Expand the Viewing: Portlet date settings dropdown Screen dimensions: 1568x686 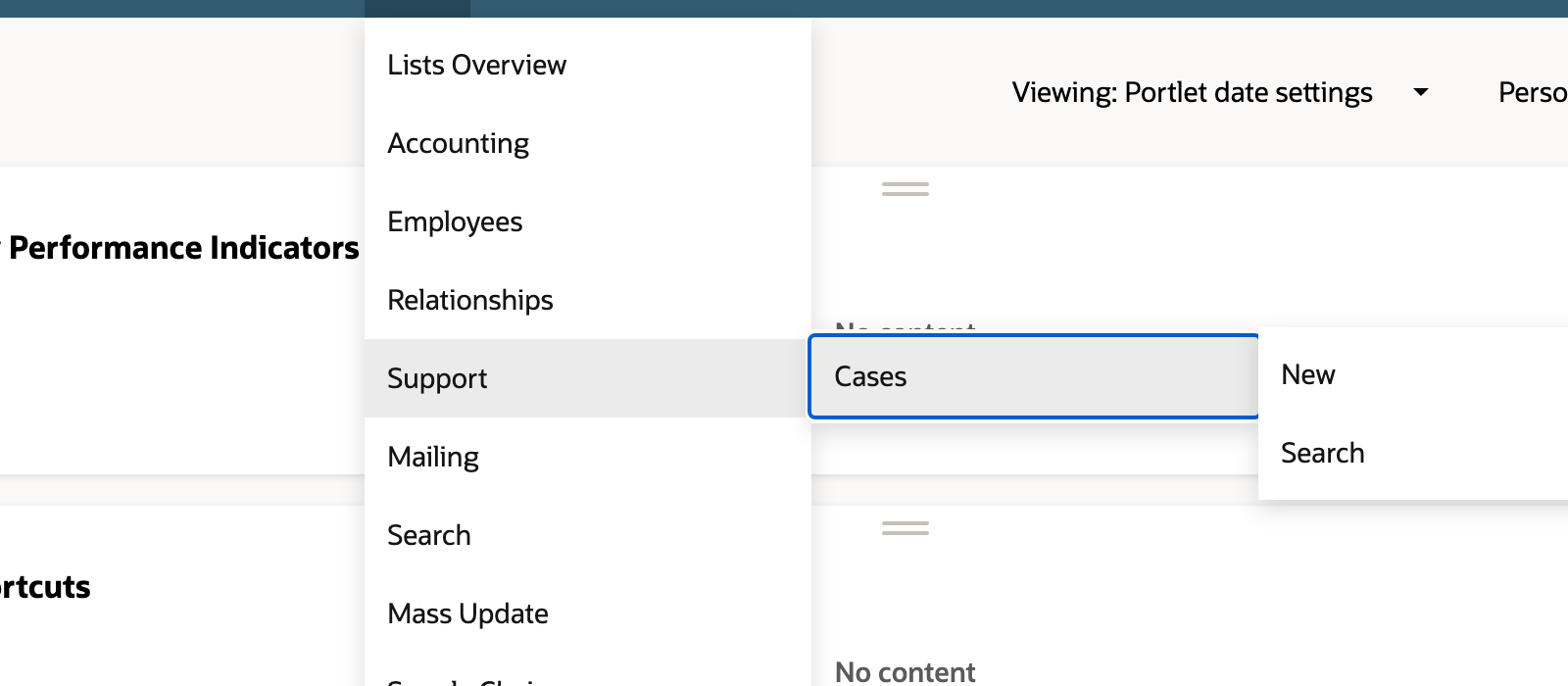1220,92
